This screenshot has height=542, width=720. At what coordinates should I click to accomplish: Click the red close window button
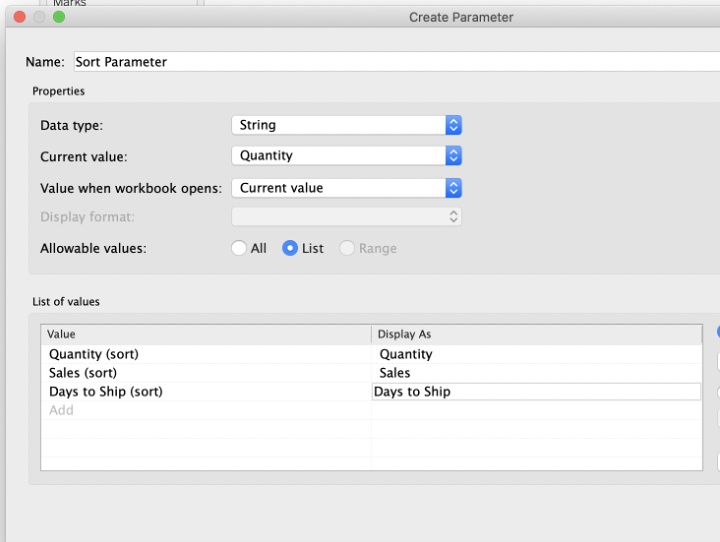point(20,17)
